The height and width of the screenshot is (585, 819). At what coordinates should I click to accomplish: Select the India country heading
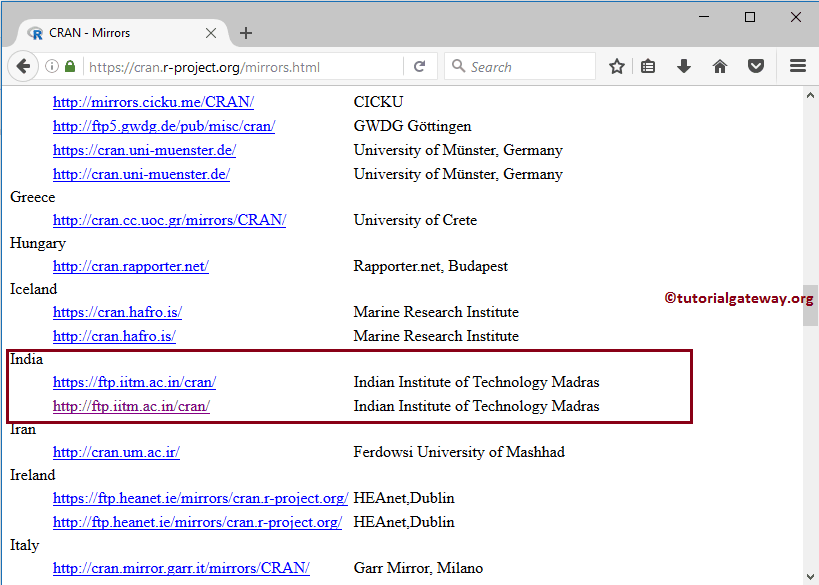(27, 359)
